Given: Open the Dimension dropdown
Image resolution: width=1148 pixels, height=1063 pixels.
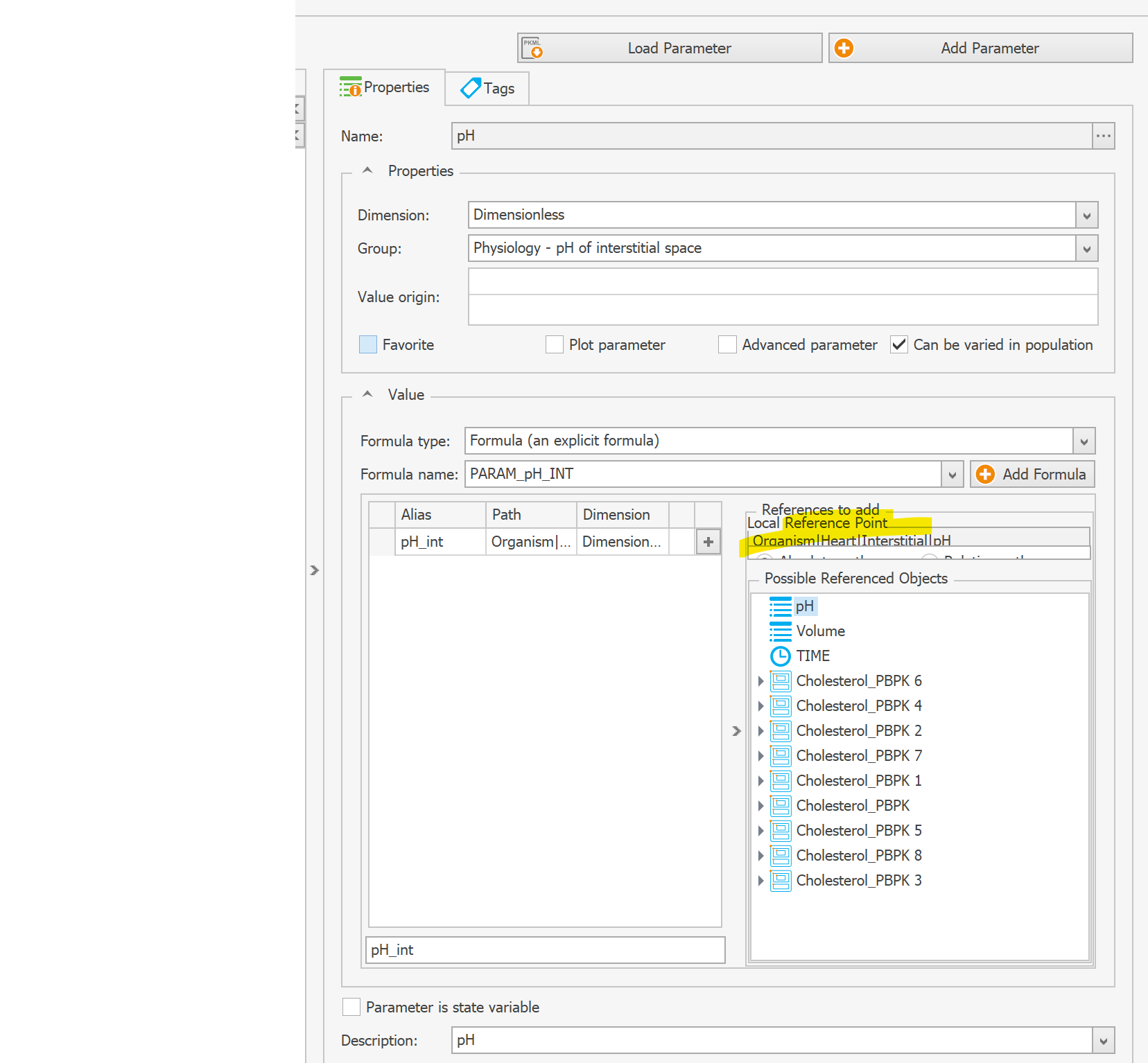Looking at the screenshot, I should coord(1086,215).
